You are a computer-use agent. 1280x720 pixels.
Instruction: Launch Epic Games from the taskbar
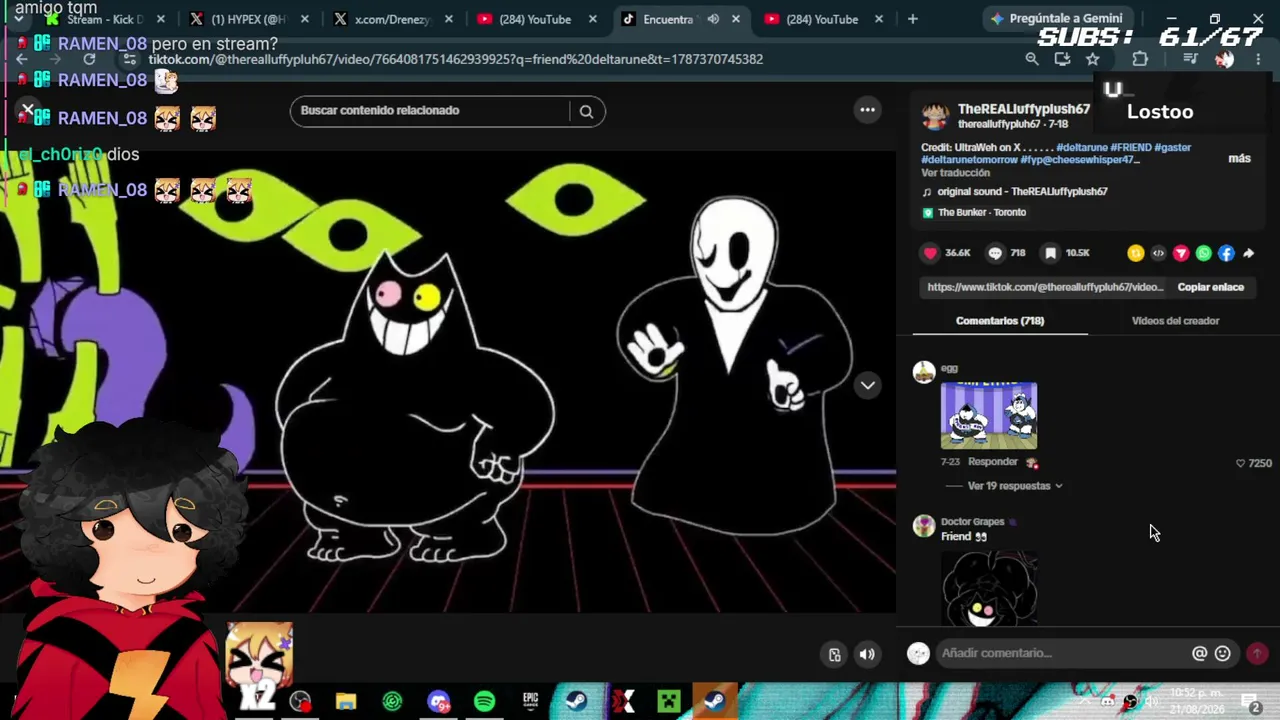tap(531, 702)
